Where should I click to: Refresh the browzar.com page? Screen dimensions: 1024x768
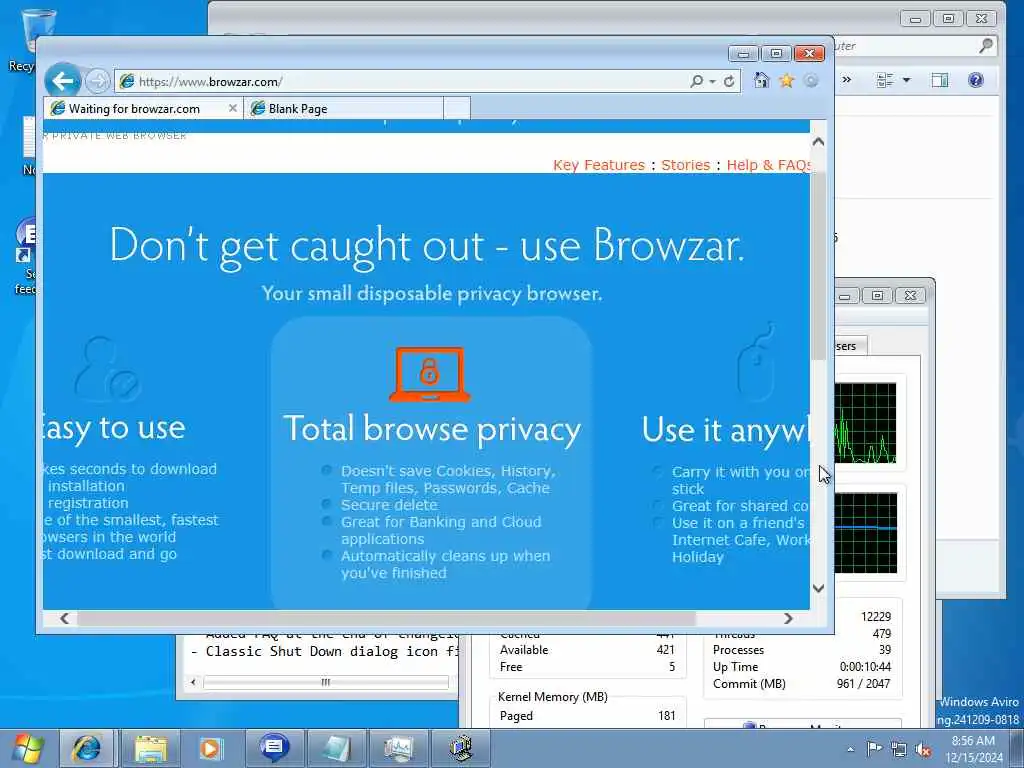click(x=729, y=81)
